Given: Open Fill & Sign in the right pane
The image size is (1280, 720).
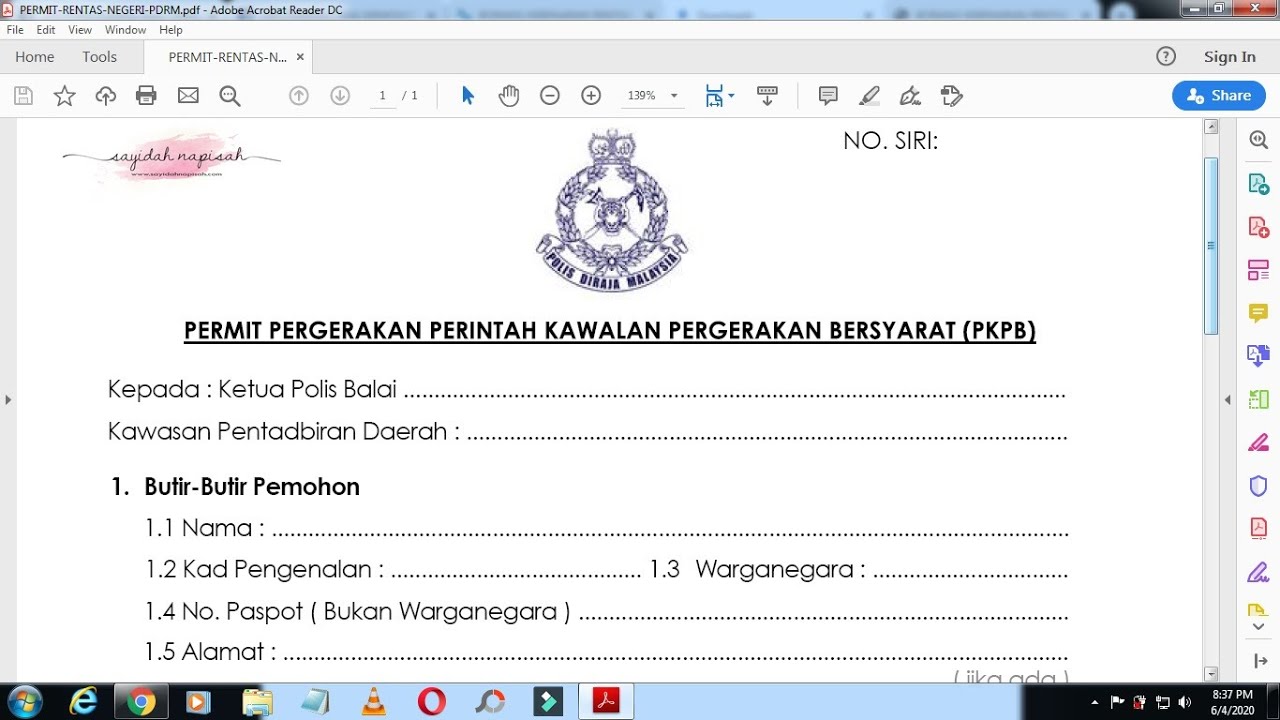Looking at the screenshot, I should pyautogui.click(x=1259, y=442).
